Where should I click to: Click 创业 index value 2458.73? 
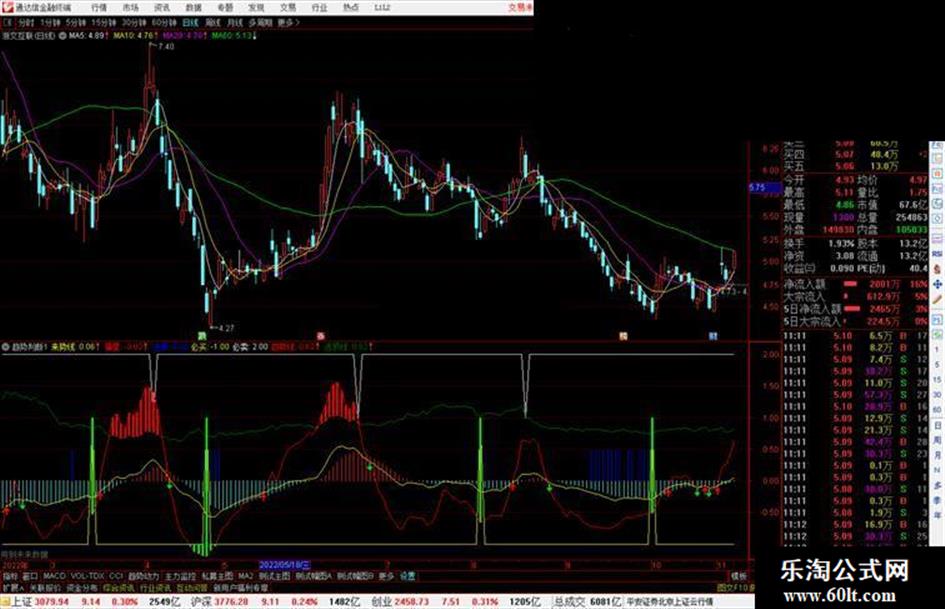click(x=413, y=602)
